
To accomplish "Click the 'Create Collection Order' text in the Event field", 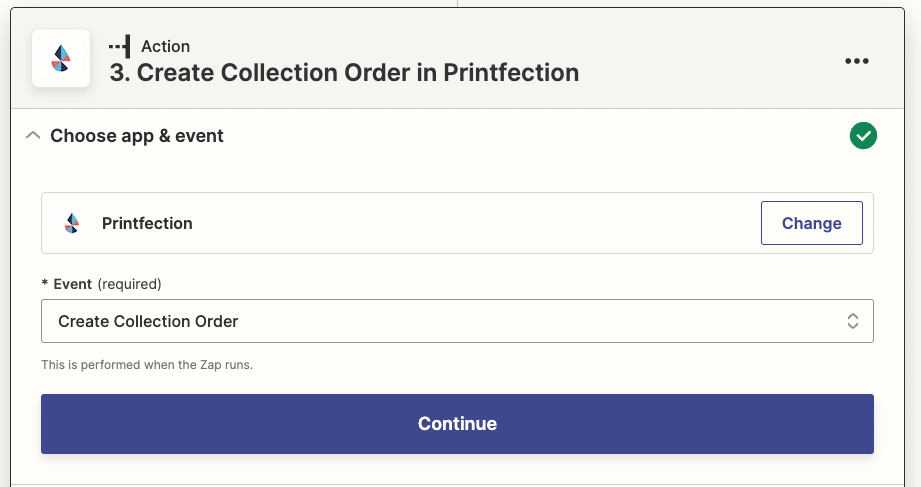I will pos(148,321).
